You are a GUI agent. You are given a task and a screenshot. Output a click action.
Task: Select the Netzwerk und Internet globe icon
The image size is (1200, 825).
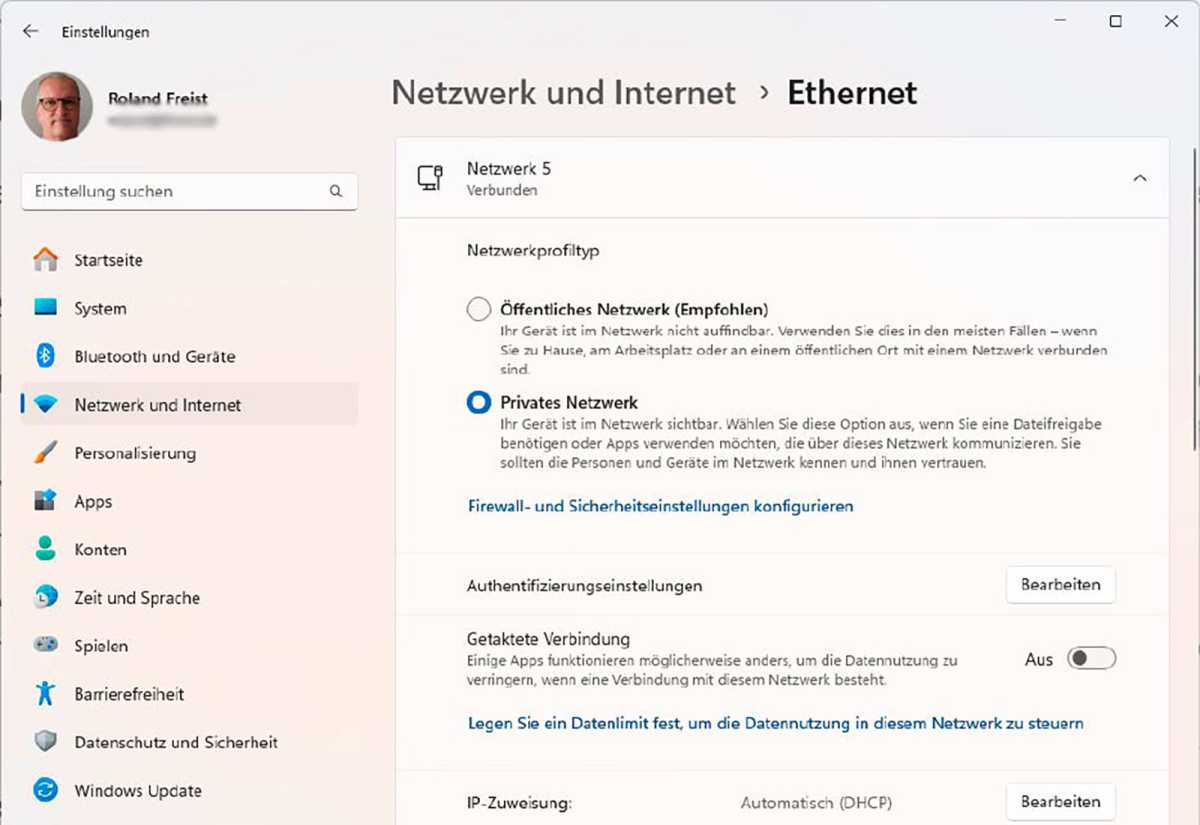pos(44,404)
